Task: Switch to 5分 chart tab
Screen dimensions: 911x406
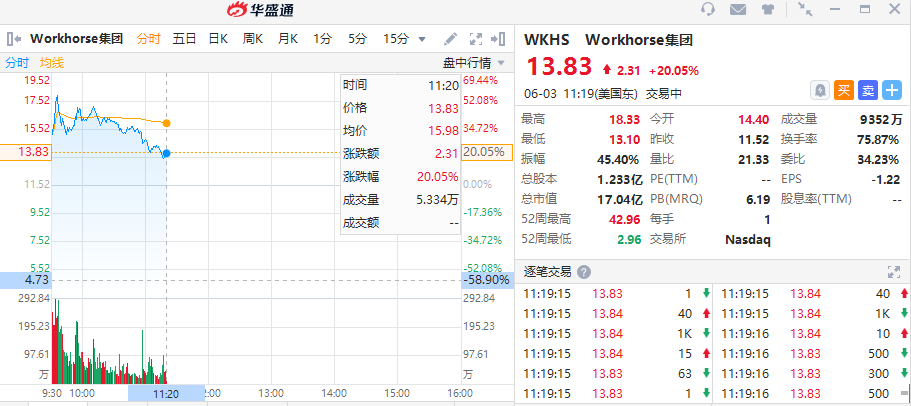Action: 357,39
